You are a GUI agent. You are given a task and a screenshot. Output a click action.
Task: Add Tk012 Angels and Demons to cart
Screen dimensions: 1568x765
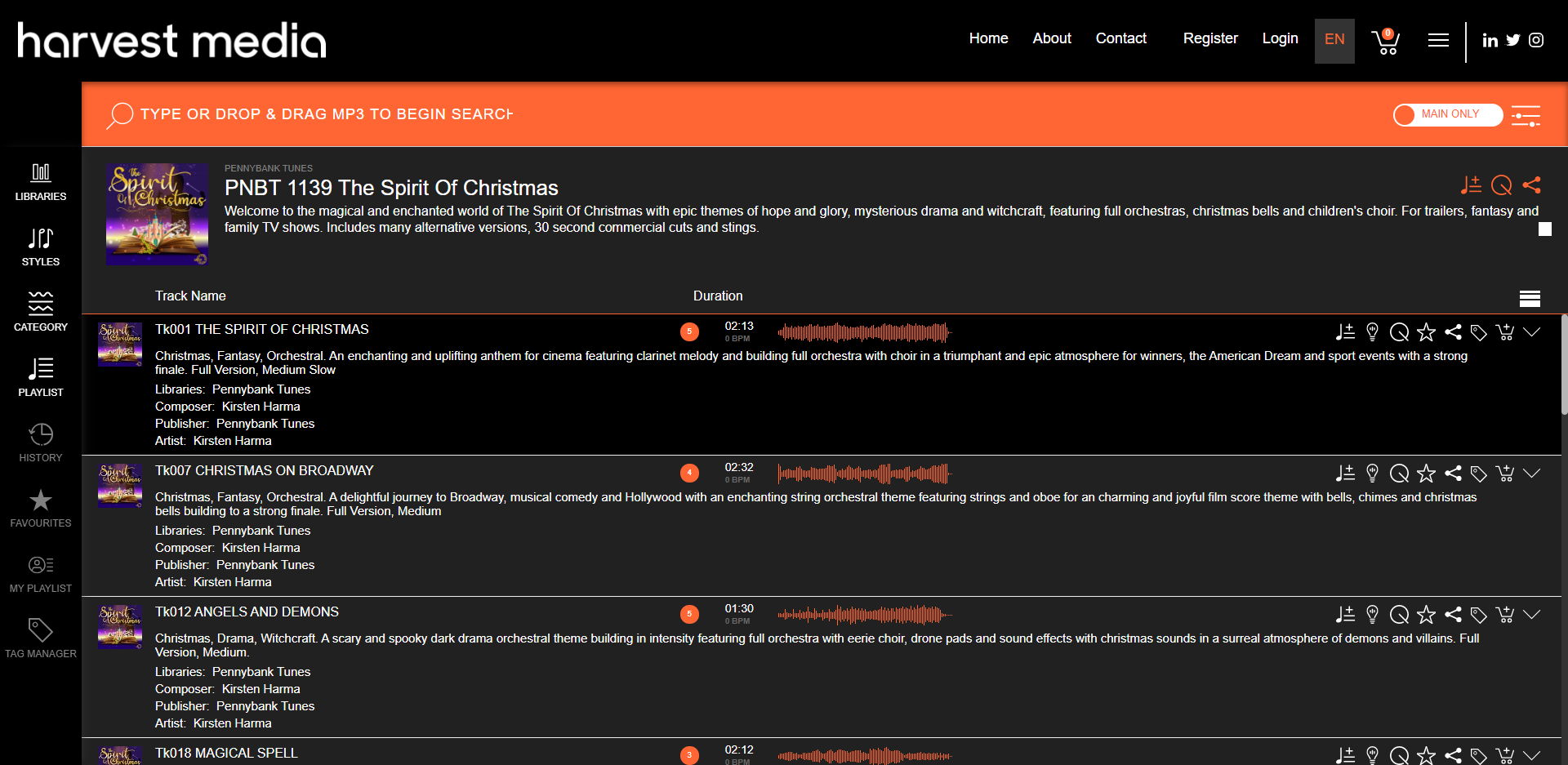click(x=1505, y=614)
